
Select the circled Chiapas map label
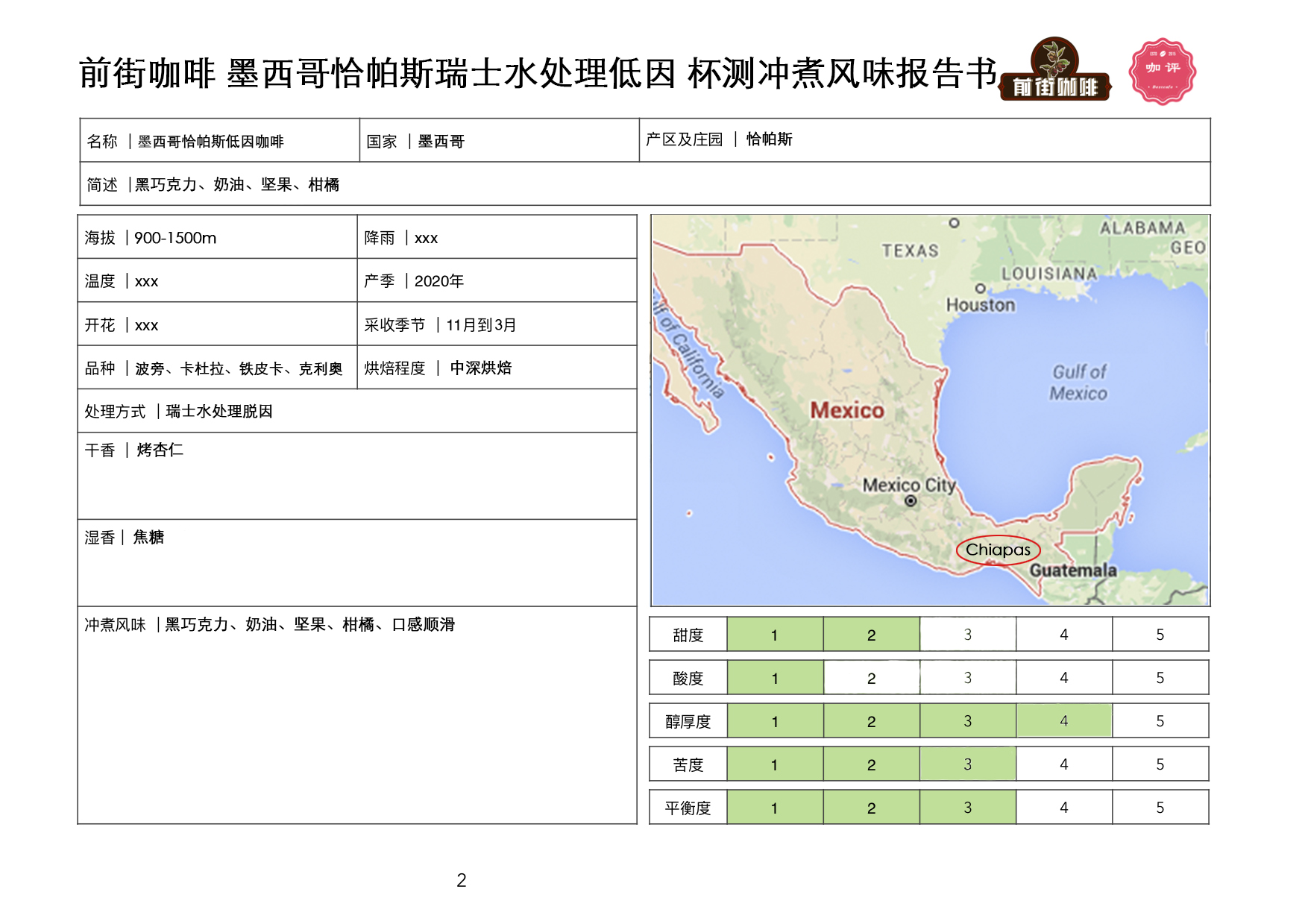tap(998, 550)
